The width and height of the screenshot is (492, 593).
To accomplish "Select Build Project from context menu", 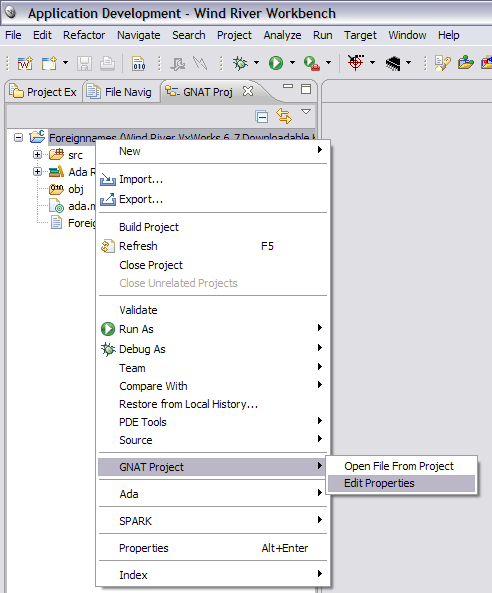I will 213,227.
